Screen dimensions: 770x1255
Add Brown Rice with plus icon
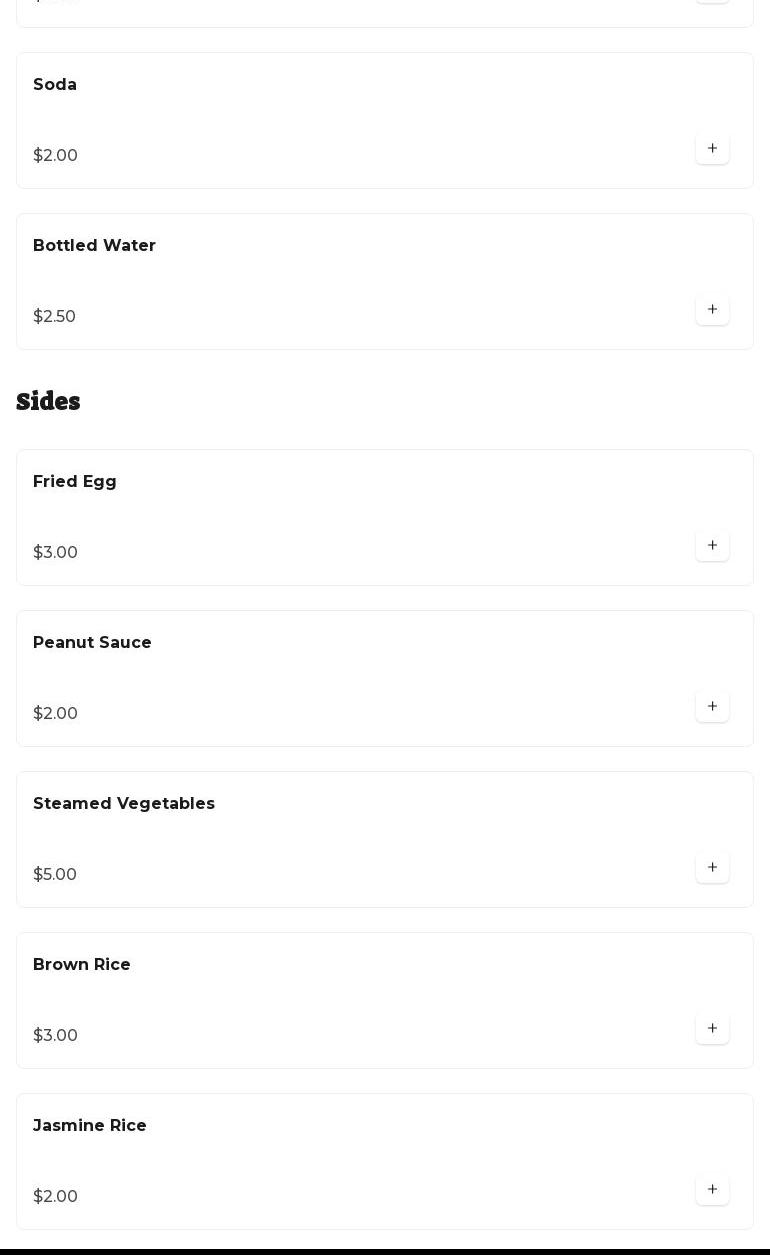tap(712, 1028)
